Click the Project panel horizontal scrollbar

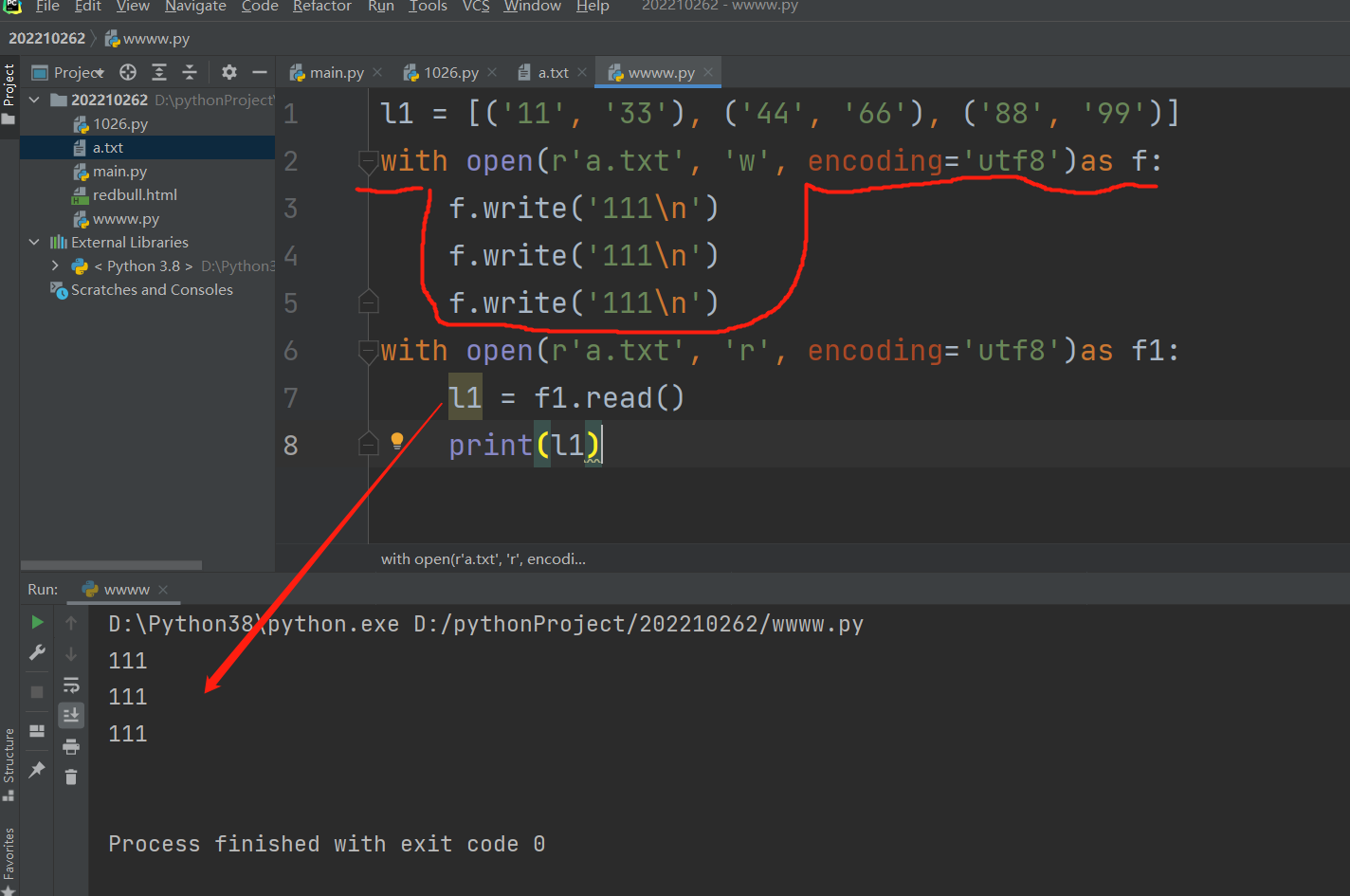click(112, 565)
